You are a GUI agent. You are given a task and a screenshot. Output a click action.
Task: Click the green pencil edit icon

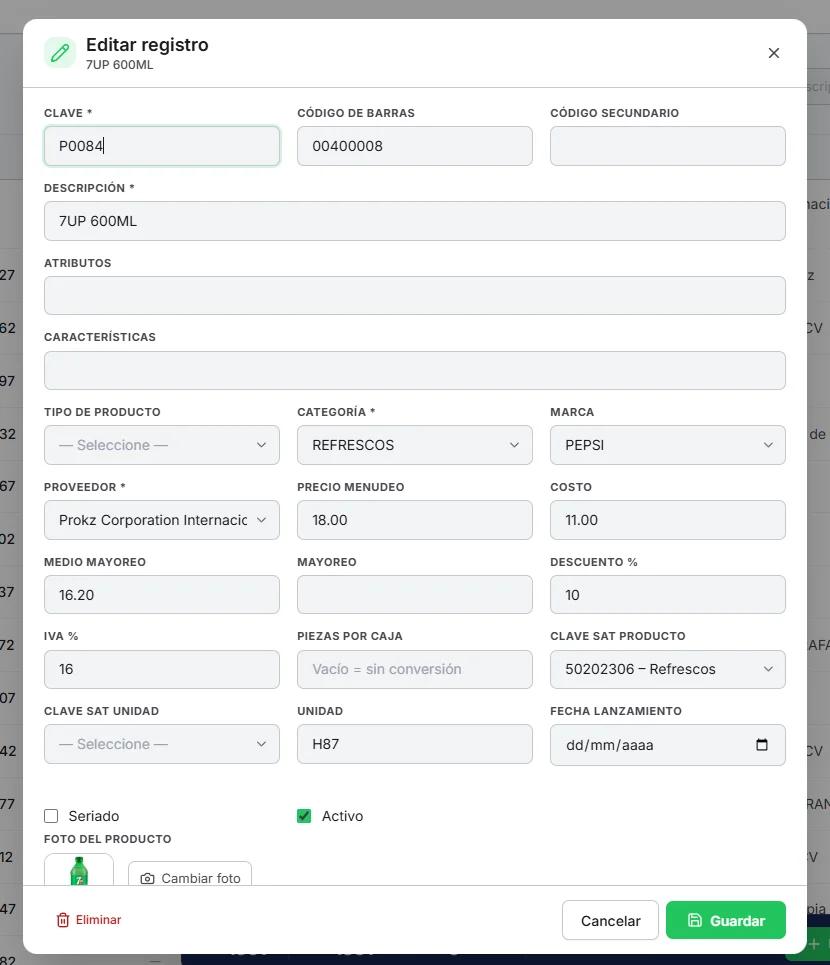(60, 53)
